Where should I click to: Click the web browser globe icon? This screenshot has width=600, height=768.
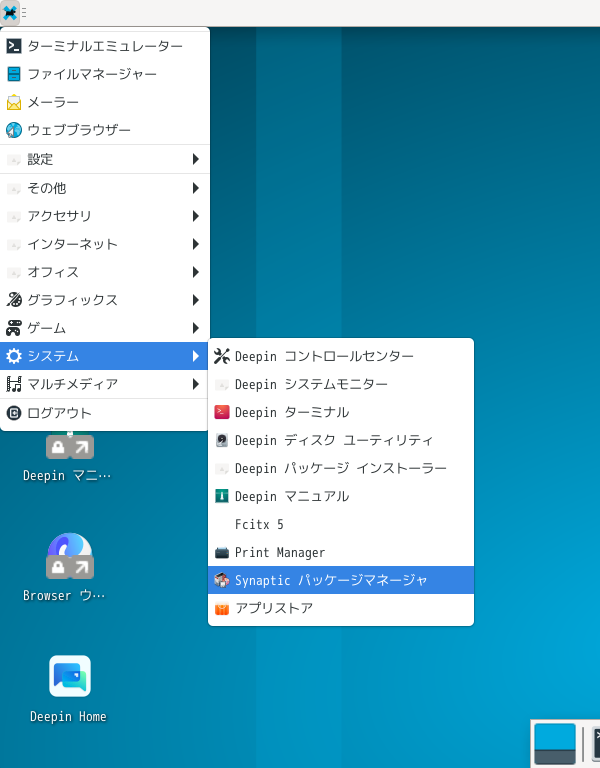pyautogui.click(x=14, y=130)
